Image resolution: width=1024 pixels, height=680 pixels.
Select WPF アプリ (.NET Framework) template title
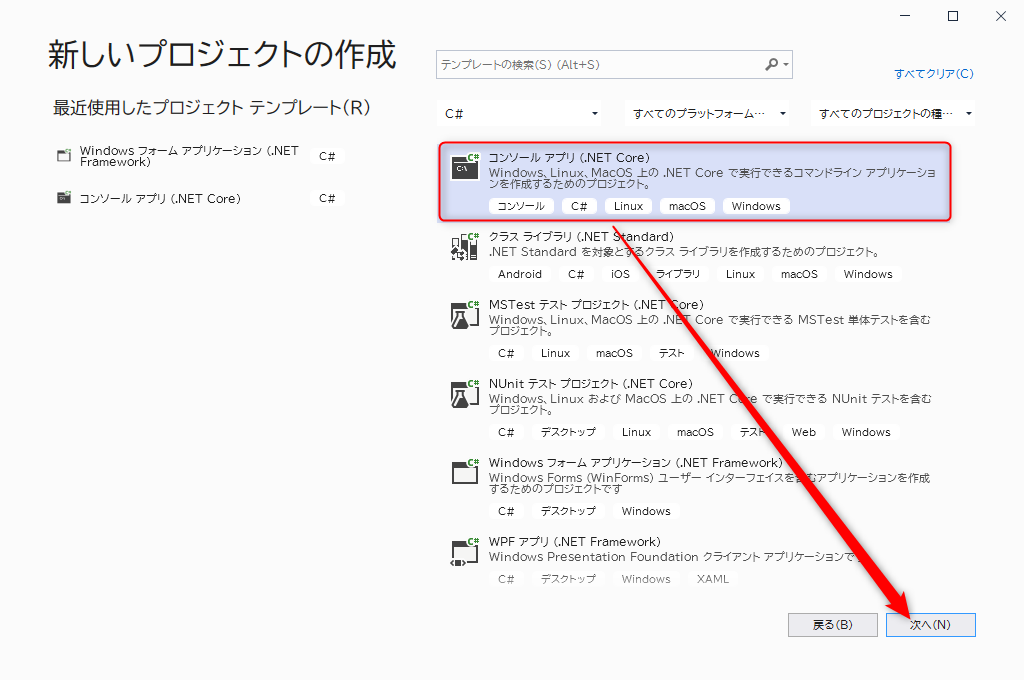coord(575,542)
